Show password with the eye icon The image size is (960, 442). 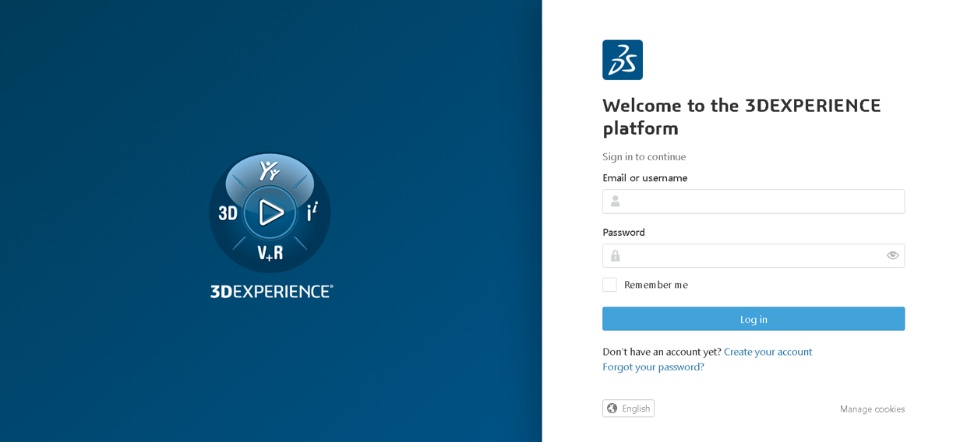[893, 255]
